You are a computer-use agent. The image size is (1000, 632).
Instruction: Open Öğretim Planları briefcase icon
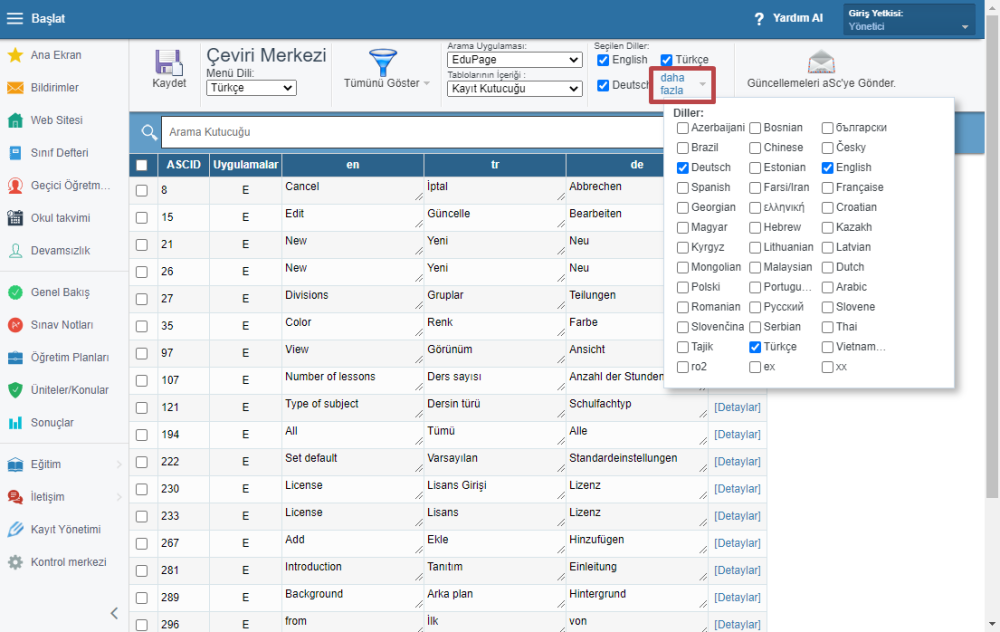[15, 357]
